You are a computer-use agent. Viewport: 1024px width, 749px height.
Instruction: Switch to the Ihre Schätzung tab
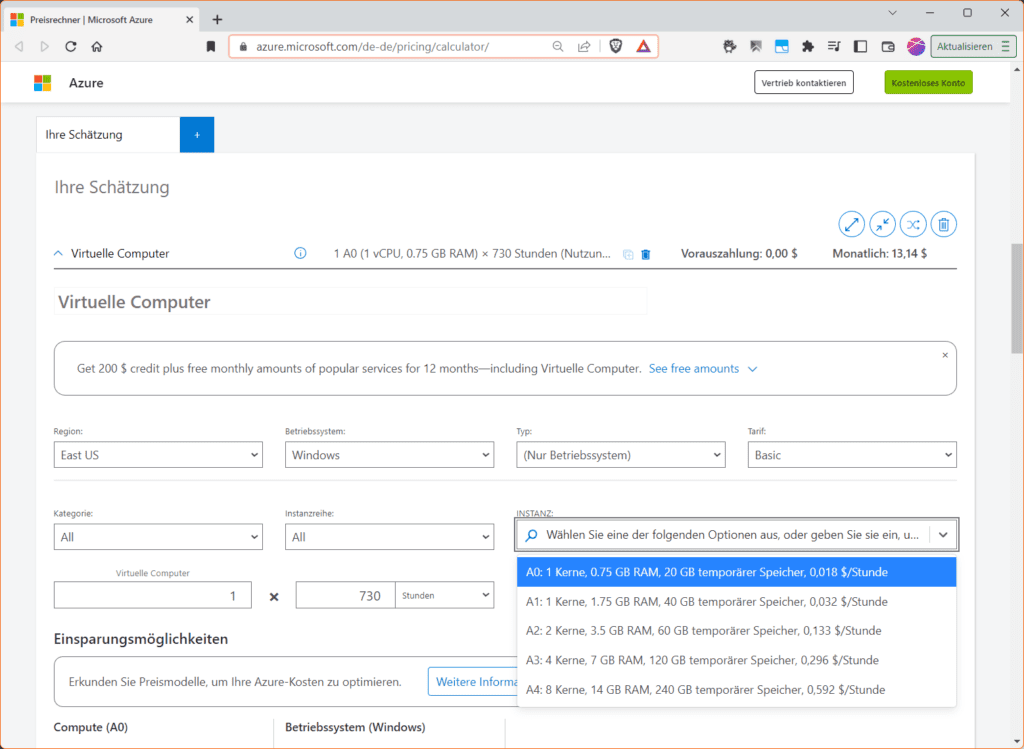pyautogui.click(x=108, y=135)
